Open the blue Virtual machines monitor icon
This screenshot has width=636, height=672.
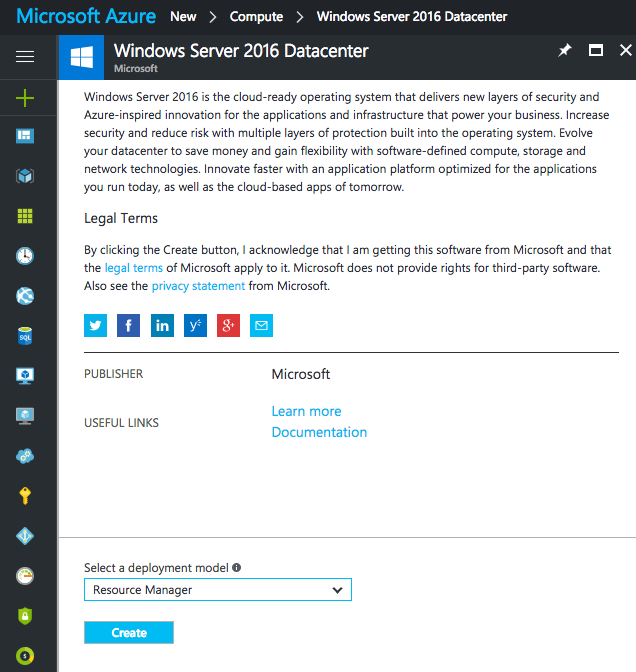25,376
